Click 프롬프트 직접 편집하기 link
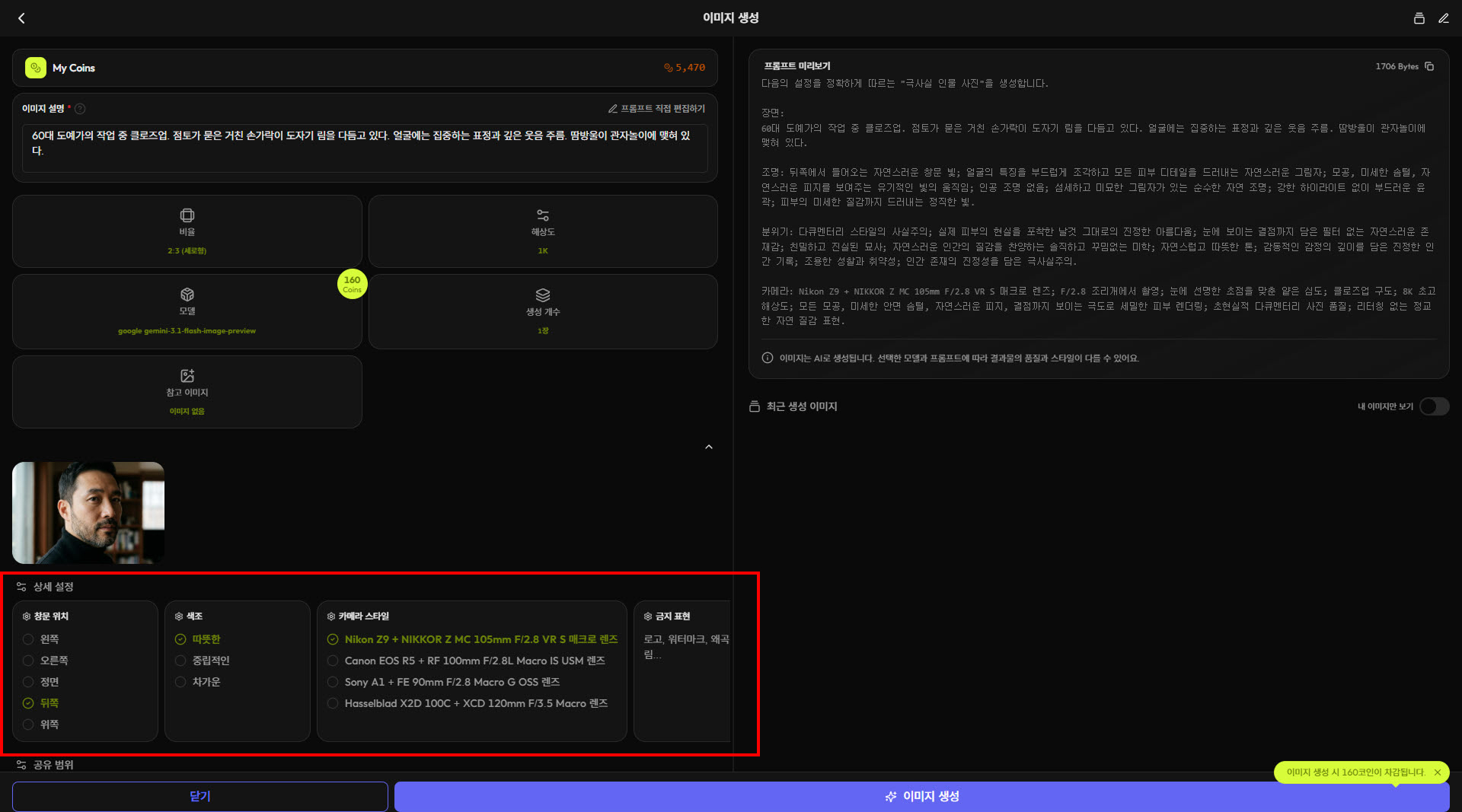 pos(656,109)
